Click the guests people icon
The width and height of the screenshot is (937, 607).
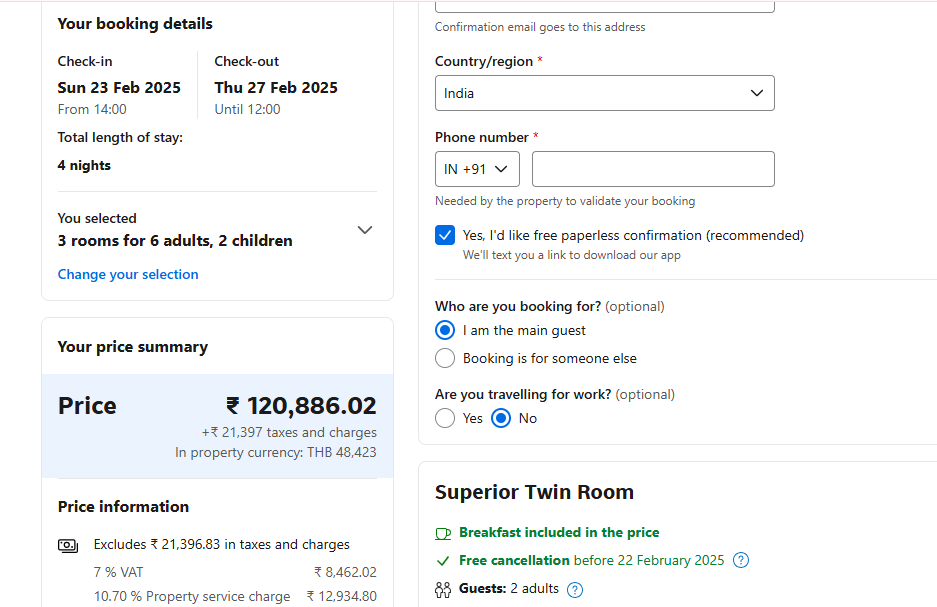pyautogui.click(x=443, y=590)
